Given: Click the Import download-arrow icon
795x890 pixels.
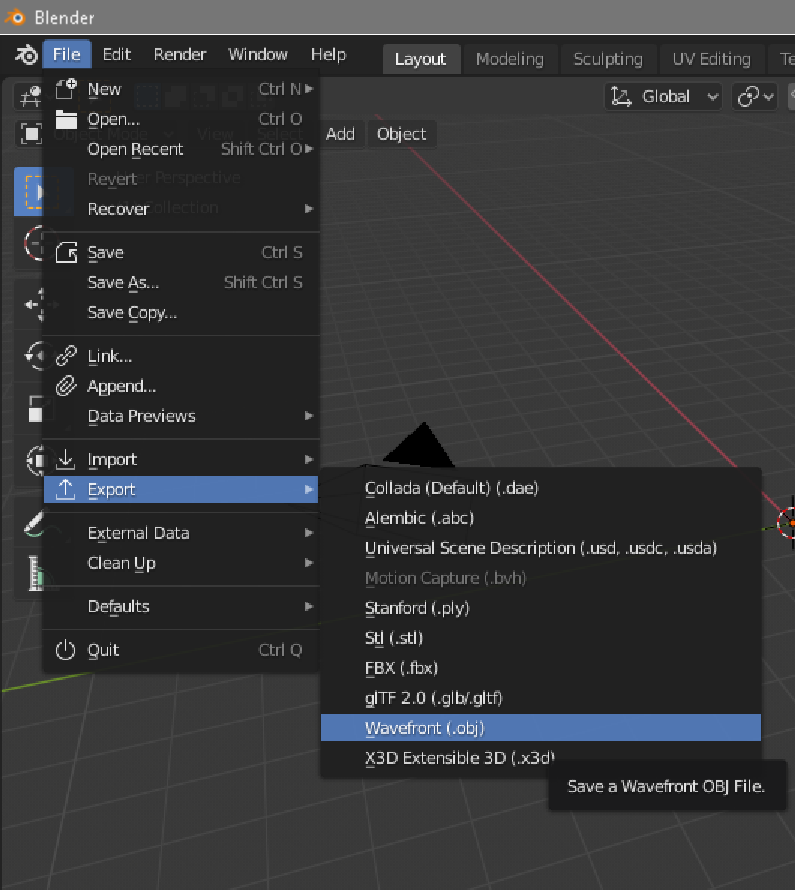Looking at the screenshot, I should pyautogui.click(x=66, y=459).
